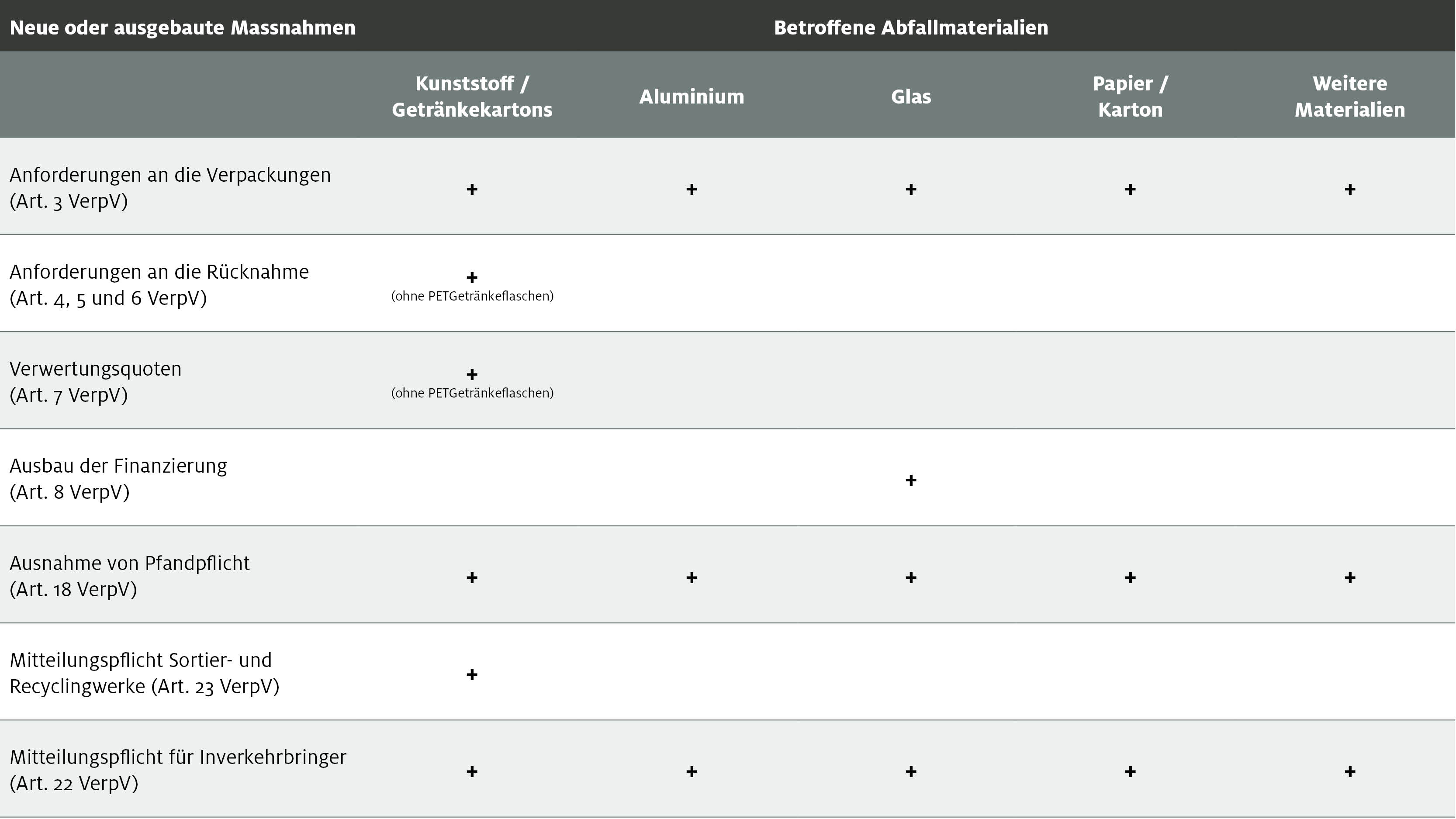The width and height of the screenshot is (1456, 819).
Task: Click the Mitteilungspflicht für Inverkehrbringer label
Action: click(x=178, y=770)
